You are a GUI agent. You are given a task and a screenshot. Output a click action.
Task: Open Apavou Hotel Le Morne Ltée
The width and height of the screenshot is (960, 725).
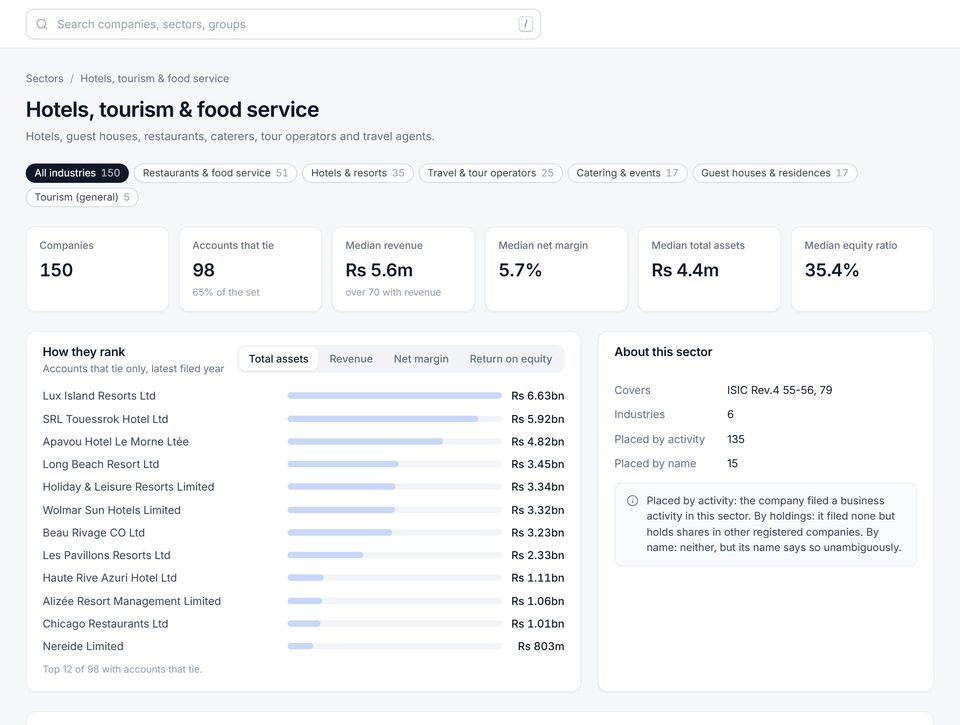pyautogui.click(x=116, y=441)
